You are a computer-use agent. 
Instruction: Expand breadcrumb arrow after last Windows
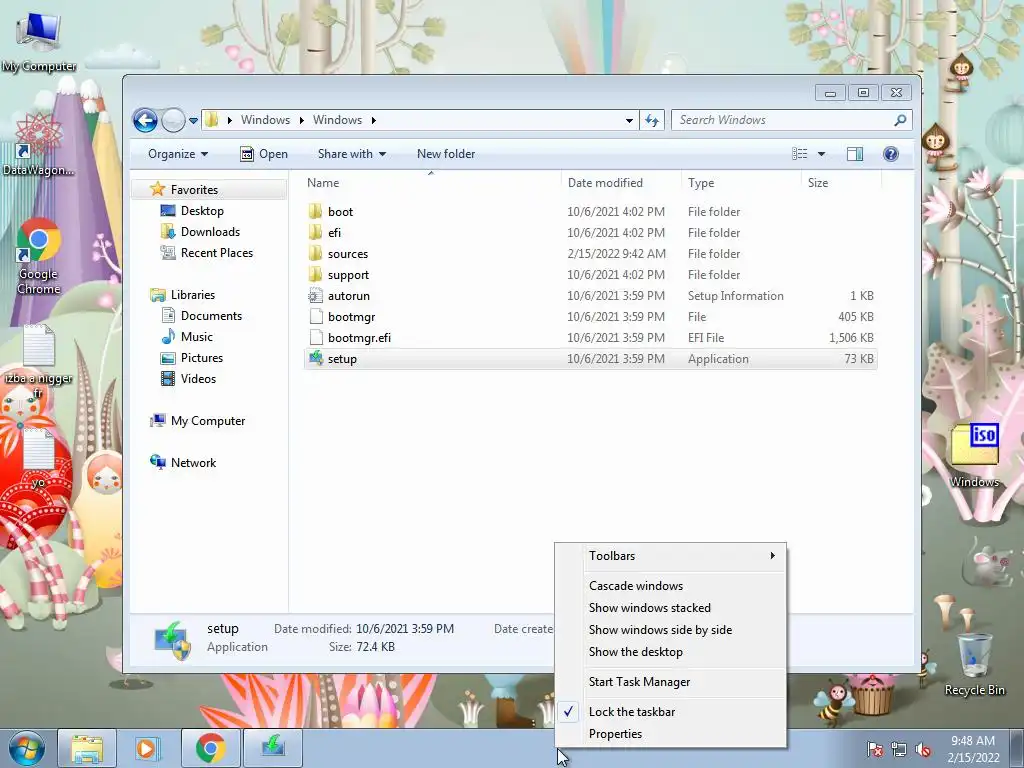374,120
